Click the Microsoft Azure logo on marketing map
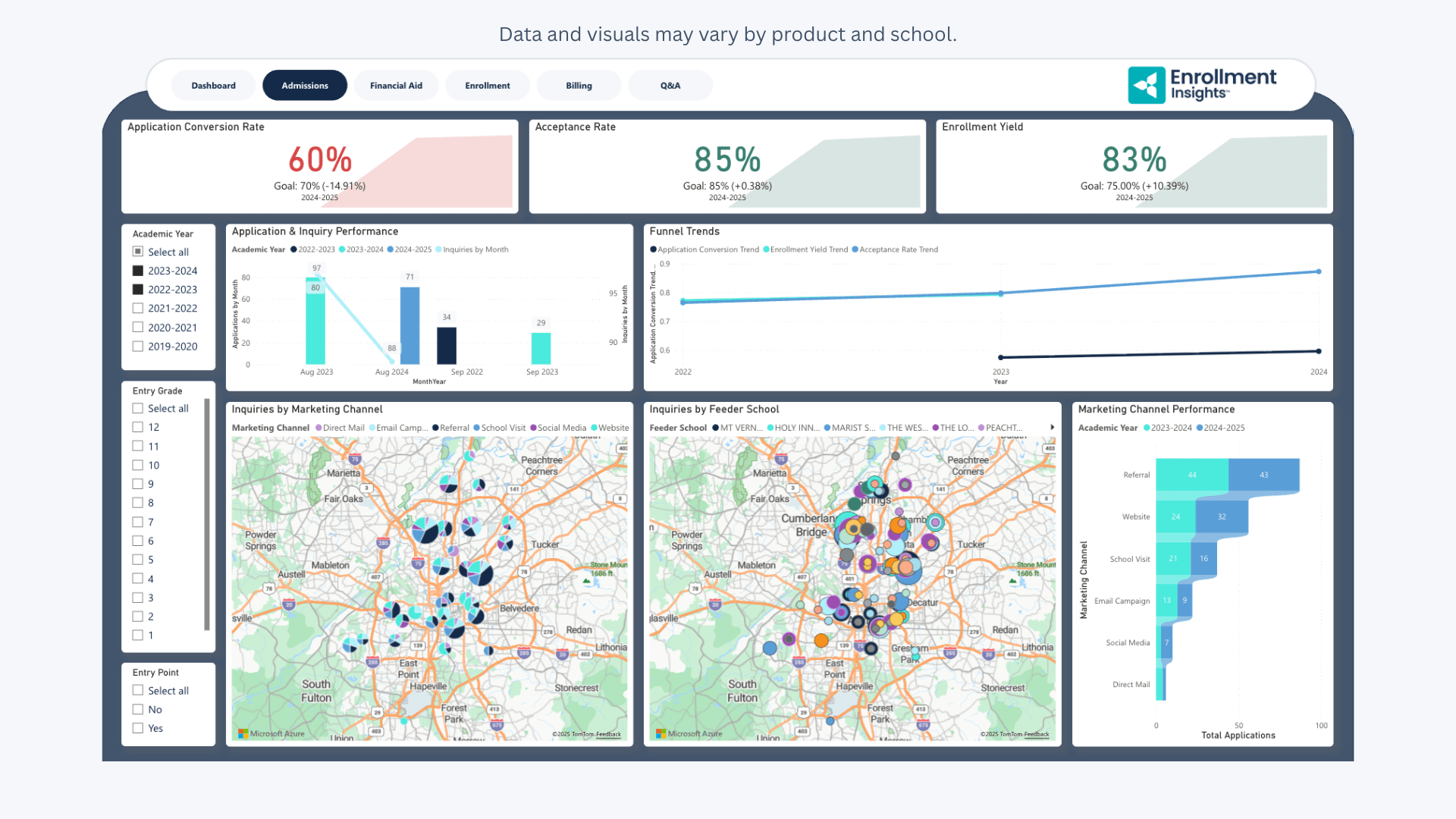Screen dimensions: 1456x819 click(x=243, y=733)
